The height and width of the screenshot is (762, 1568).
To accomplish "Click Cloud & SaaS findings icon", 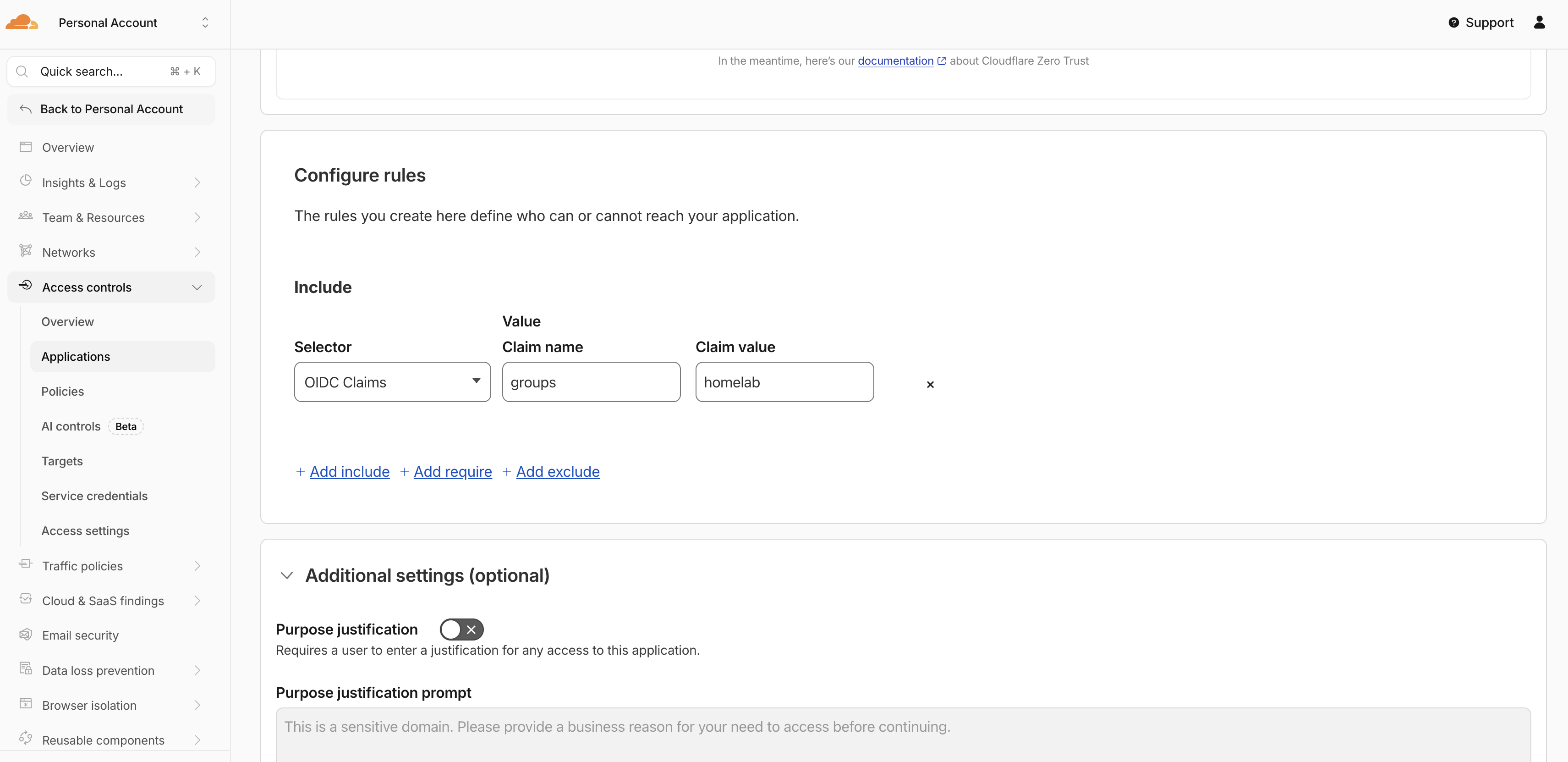I will (x=26, y=599).
